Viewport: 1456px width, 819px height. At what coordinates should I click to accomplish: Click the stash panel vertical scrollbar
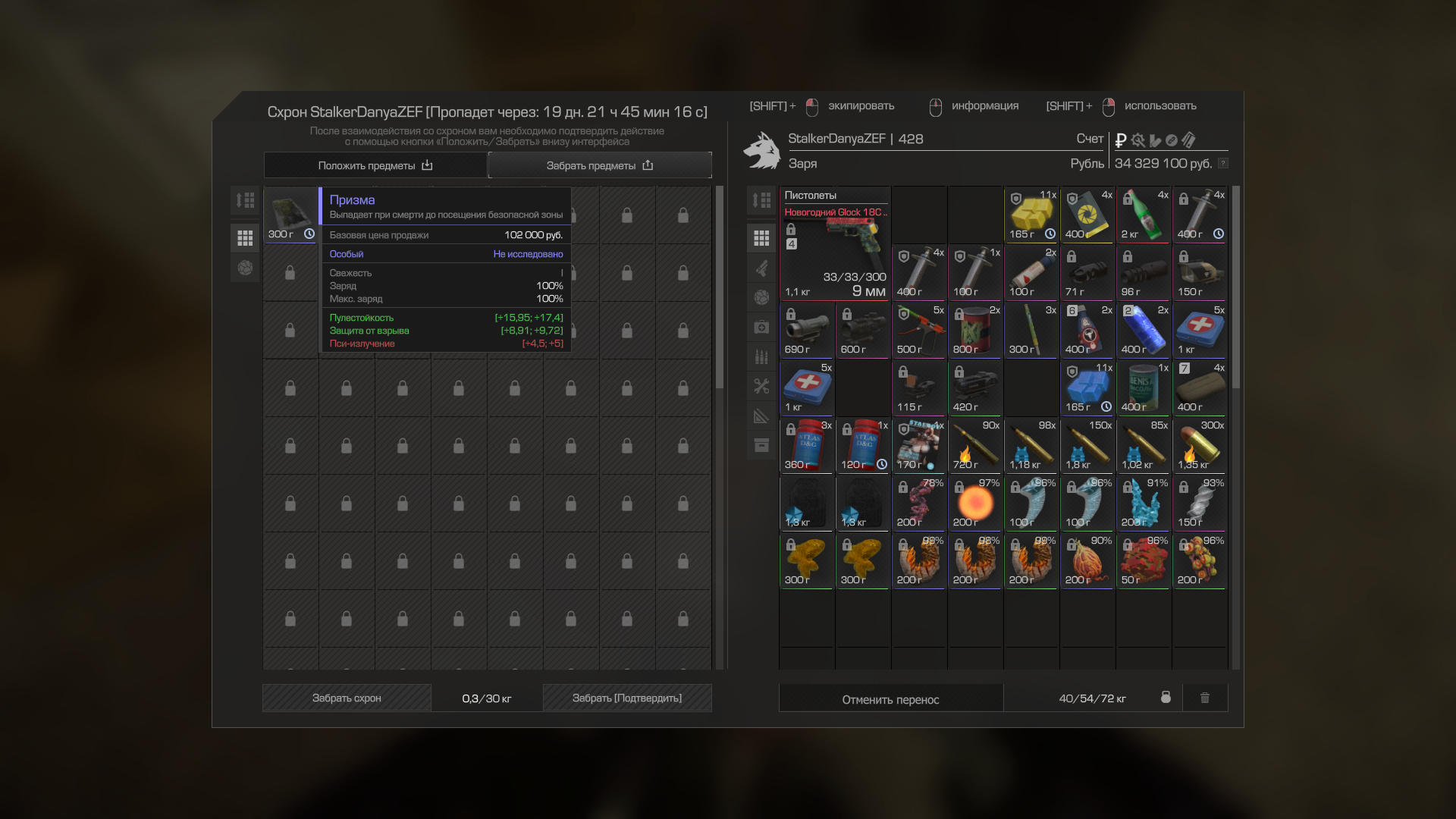[x=720, y=287]
